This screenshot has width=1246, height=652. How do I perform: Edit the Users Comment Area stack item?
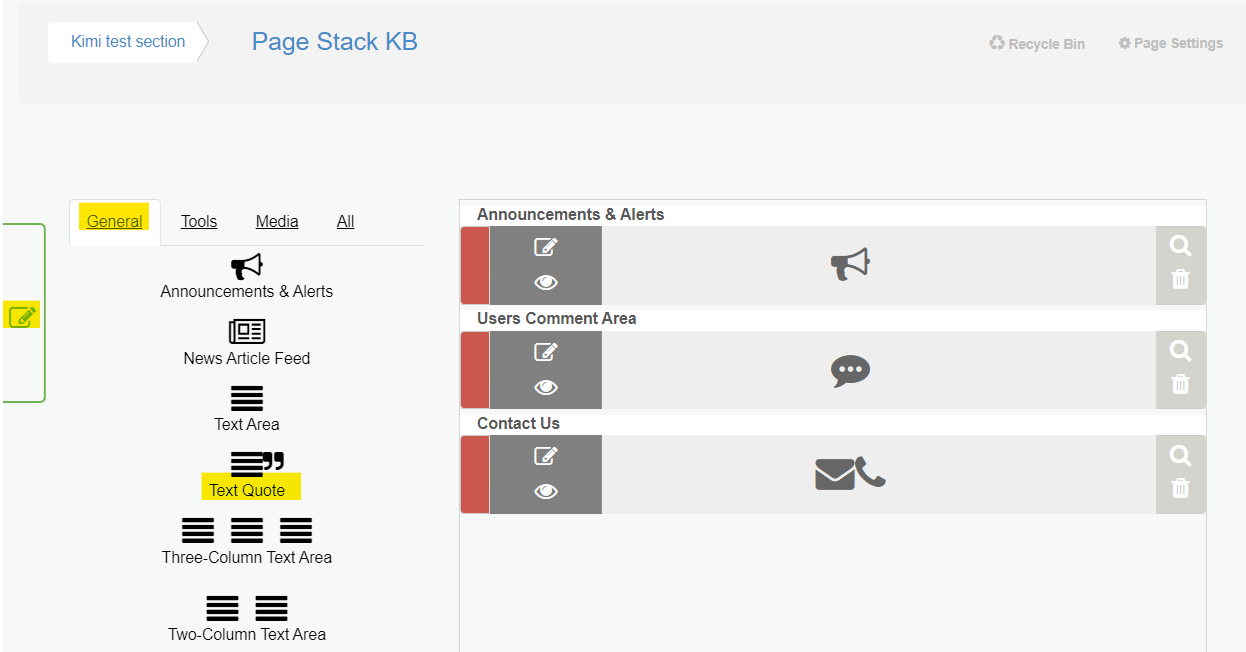pos(546,352)
